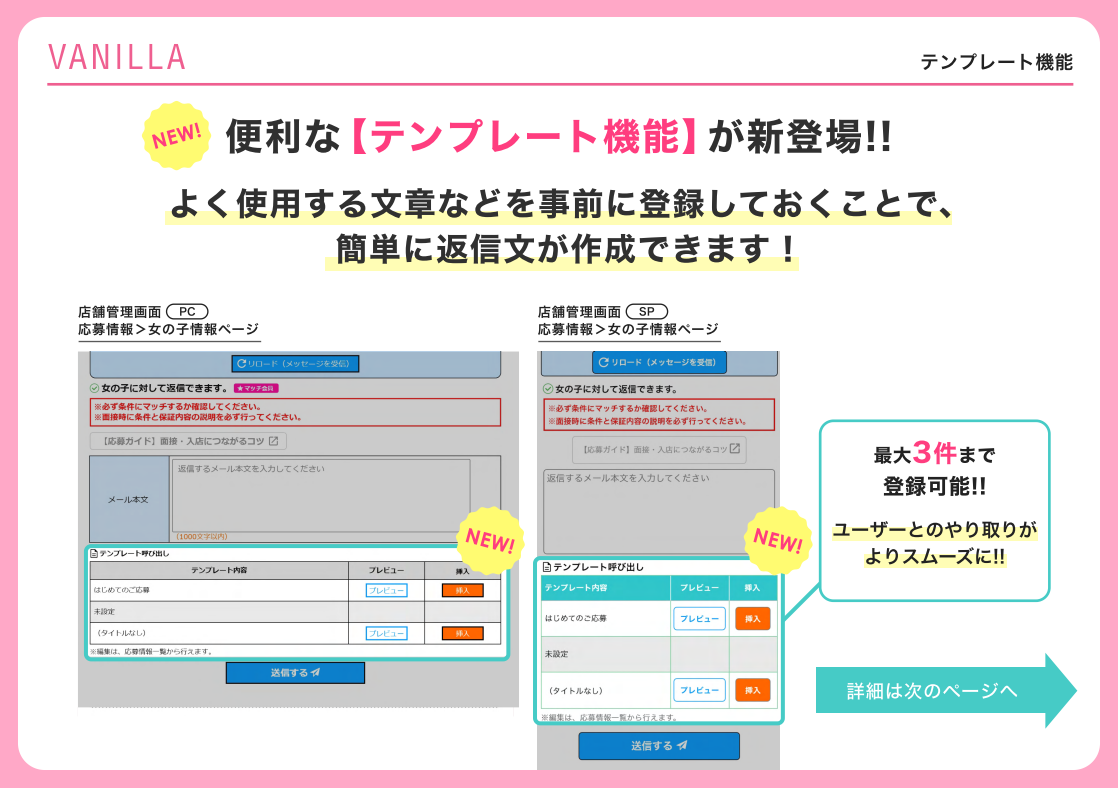Select the SP label on 店舗管理画面
Viewport: 1118px width, 788px height.
click(x=650, y=311)
